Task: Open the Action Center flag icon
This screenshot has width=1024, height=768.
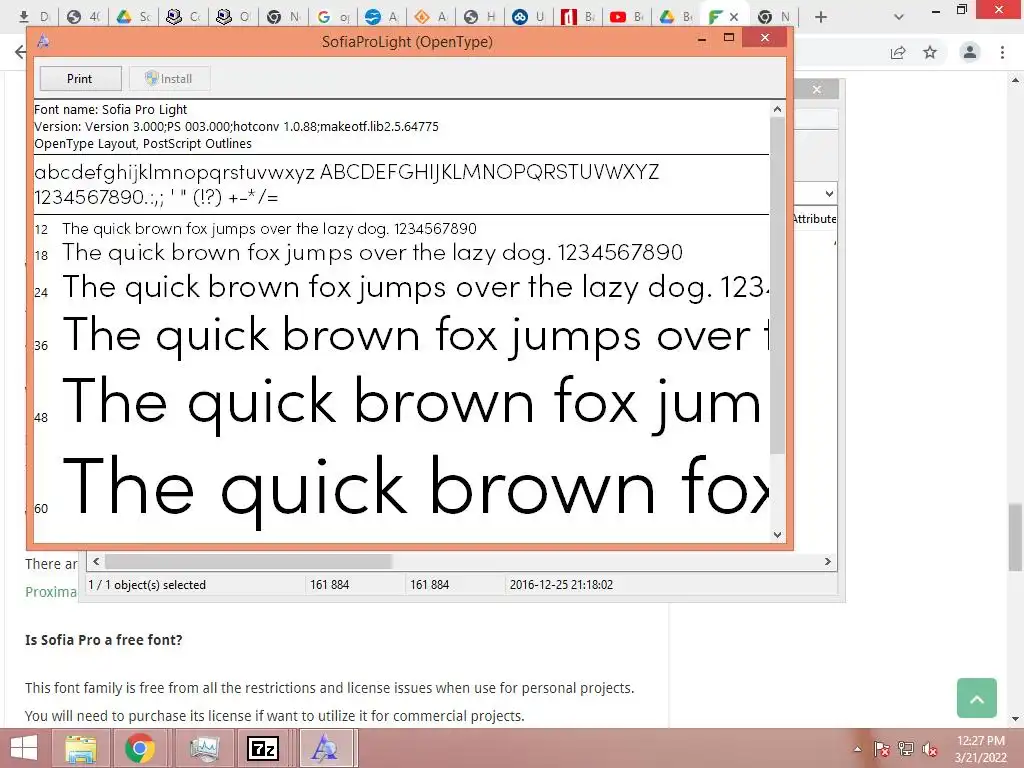Action: point(882,749)
